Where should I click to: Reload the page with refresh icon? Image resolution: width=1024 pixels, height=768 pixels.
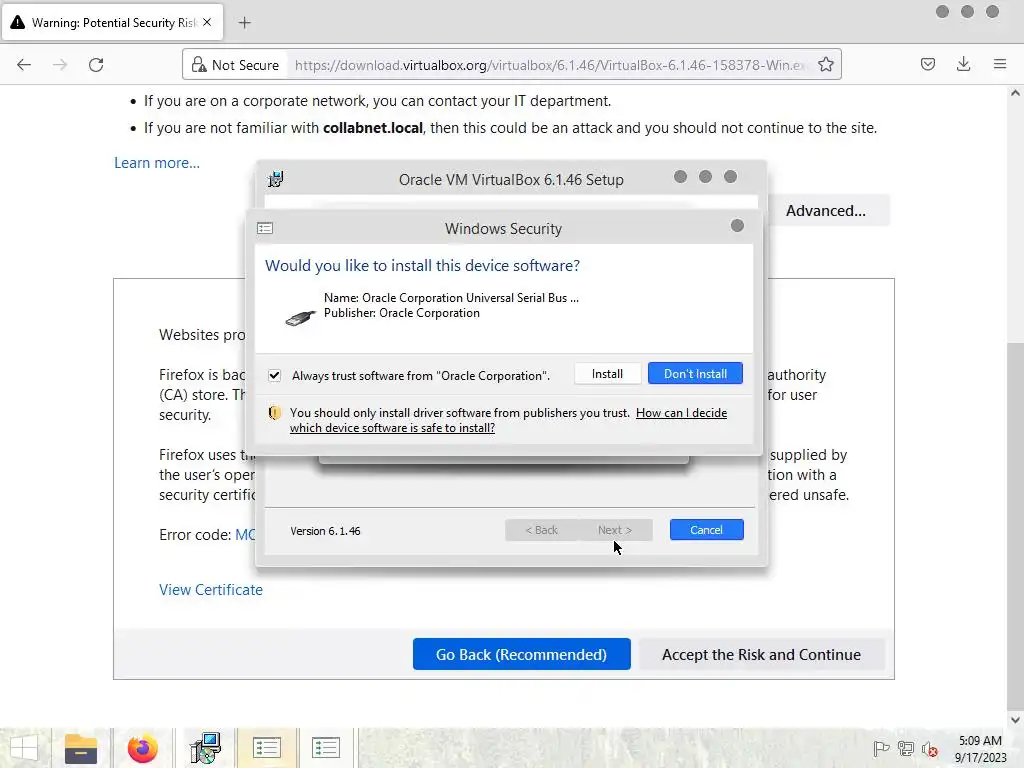click(96, 65)
